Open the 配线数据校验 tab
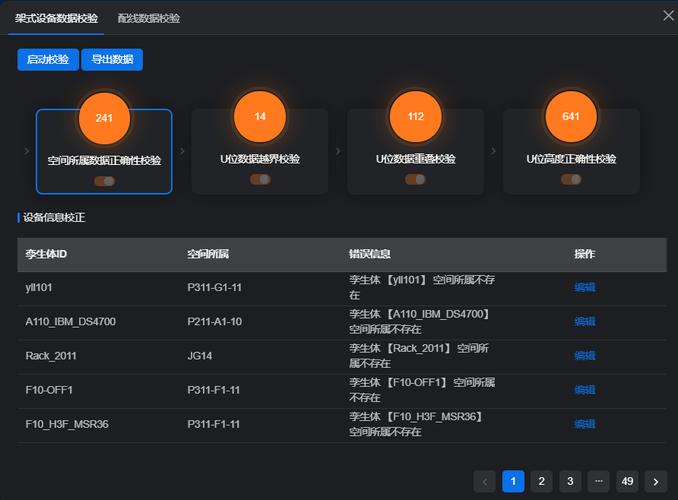 (149, 18)
